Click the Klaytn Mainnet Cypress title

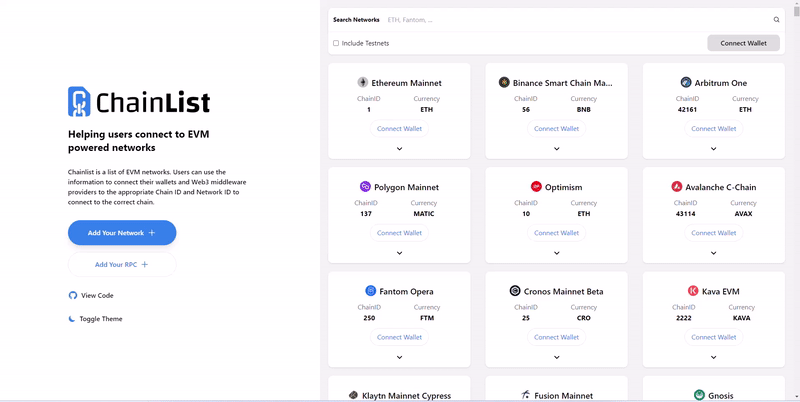pos(407,396)
